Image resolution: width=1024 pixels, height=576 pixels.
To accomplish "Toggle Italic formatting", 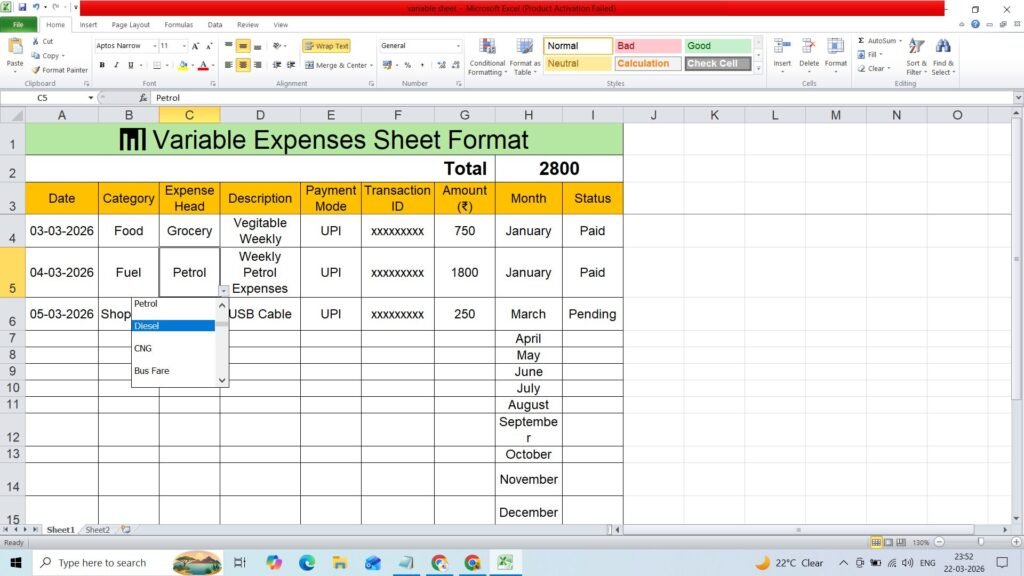I will click(116, 65).
